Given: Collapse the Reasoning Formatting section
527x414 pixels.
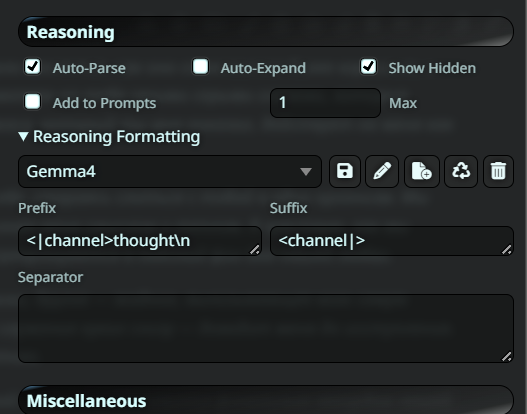Looking at the screenshot, I should (x=109, y=137).
